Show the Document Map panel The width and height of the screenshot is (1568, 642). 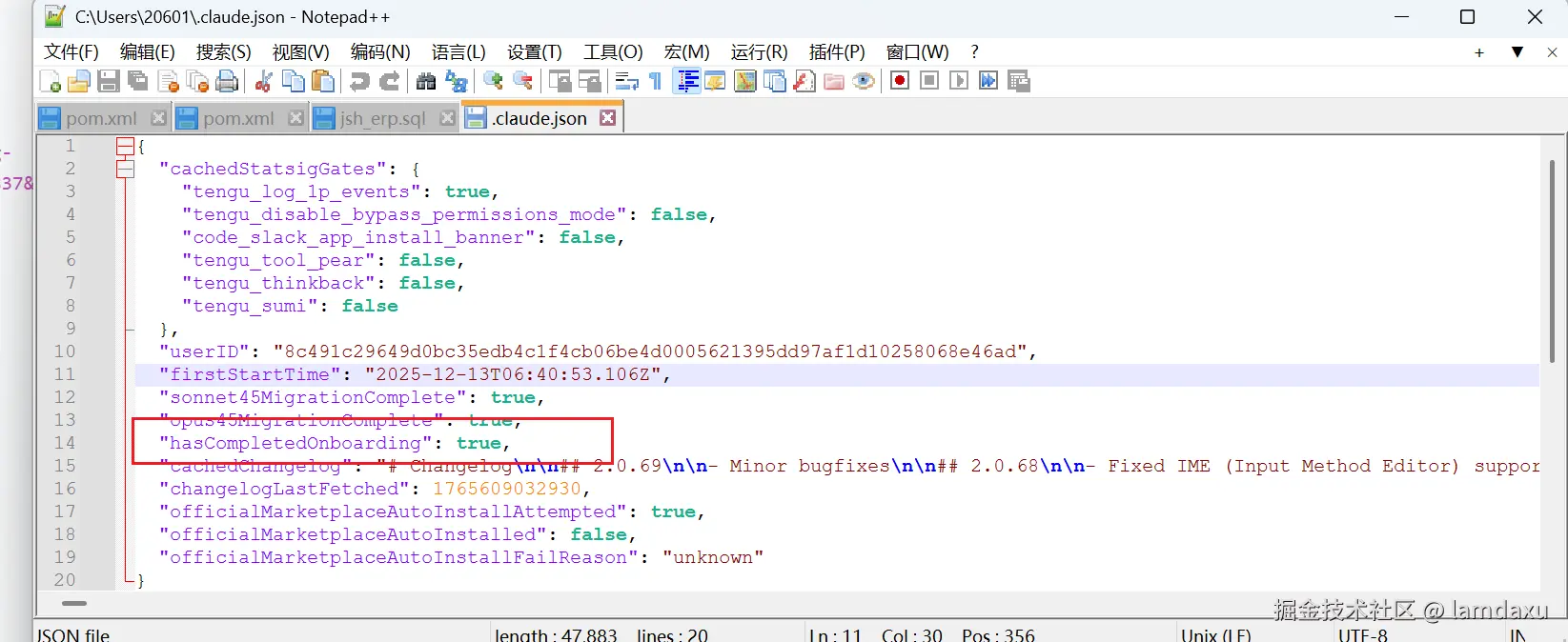tap(745, 81)
